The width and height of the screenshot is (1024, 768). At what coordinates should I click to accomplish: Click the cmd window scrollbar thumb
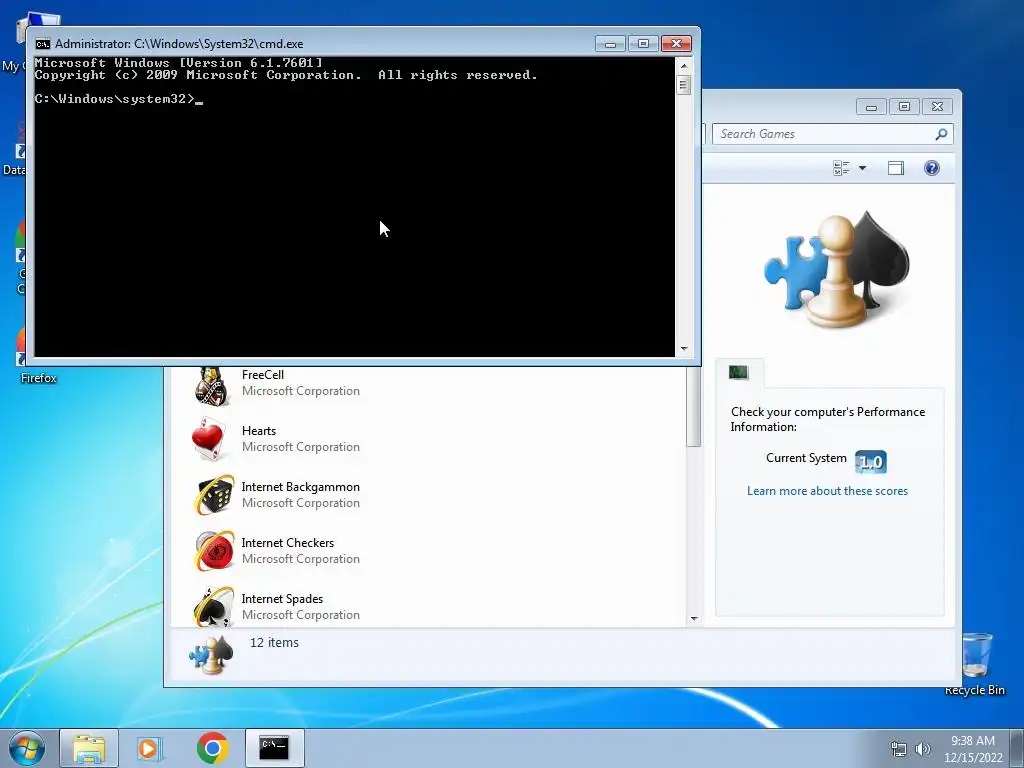pos(684,85)
